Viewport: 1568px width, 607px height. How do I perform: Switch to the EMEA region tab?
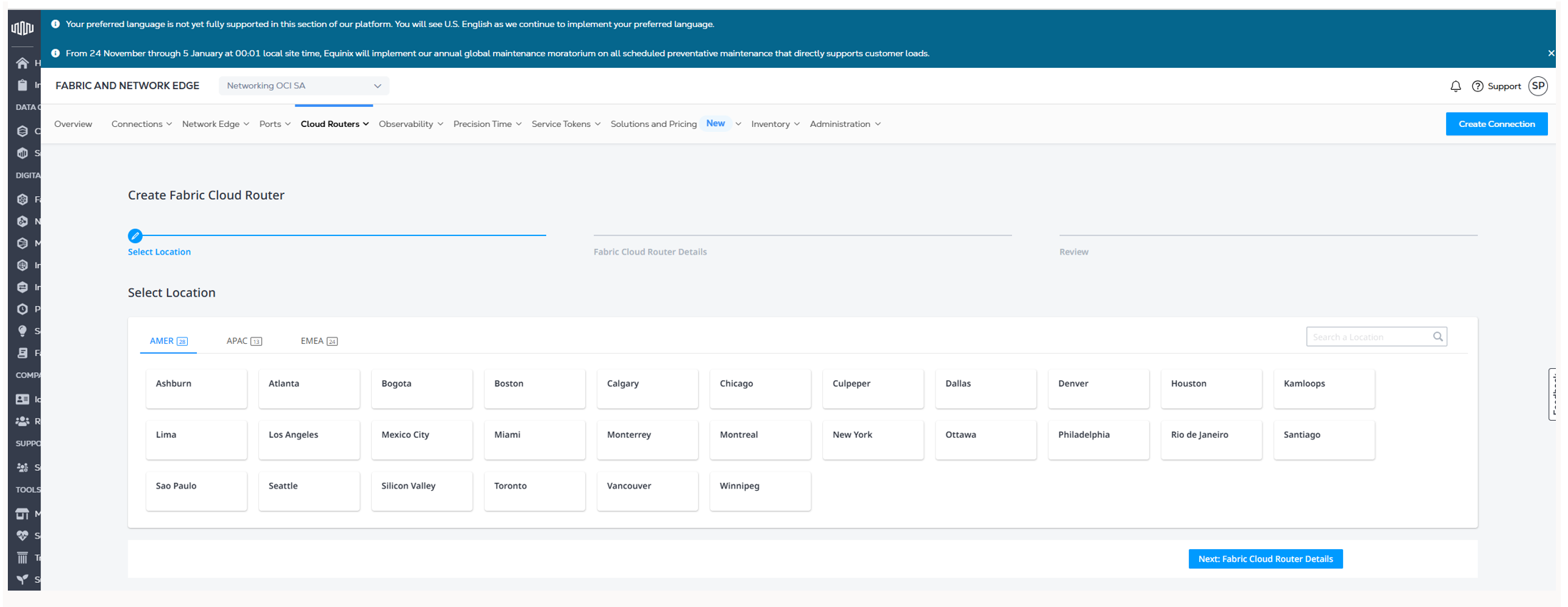318,341
